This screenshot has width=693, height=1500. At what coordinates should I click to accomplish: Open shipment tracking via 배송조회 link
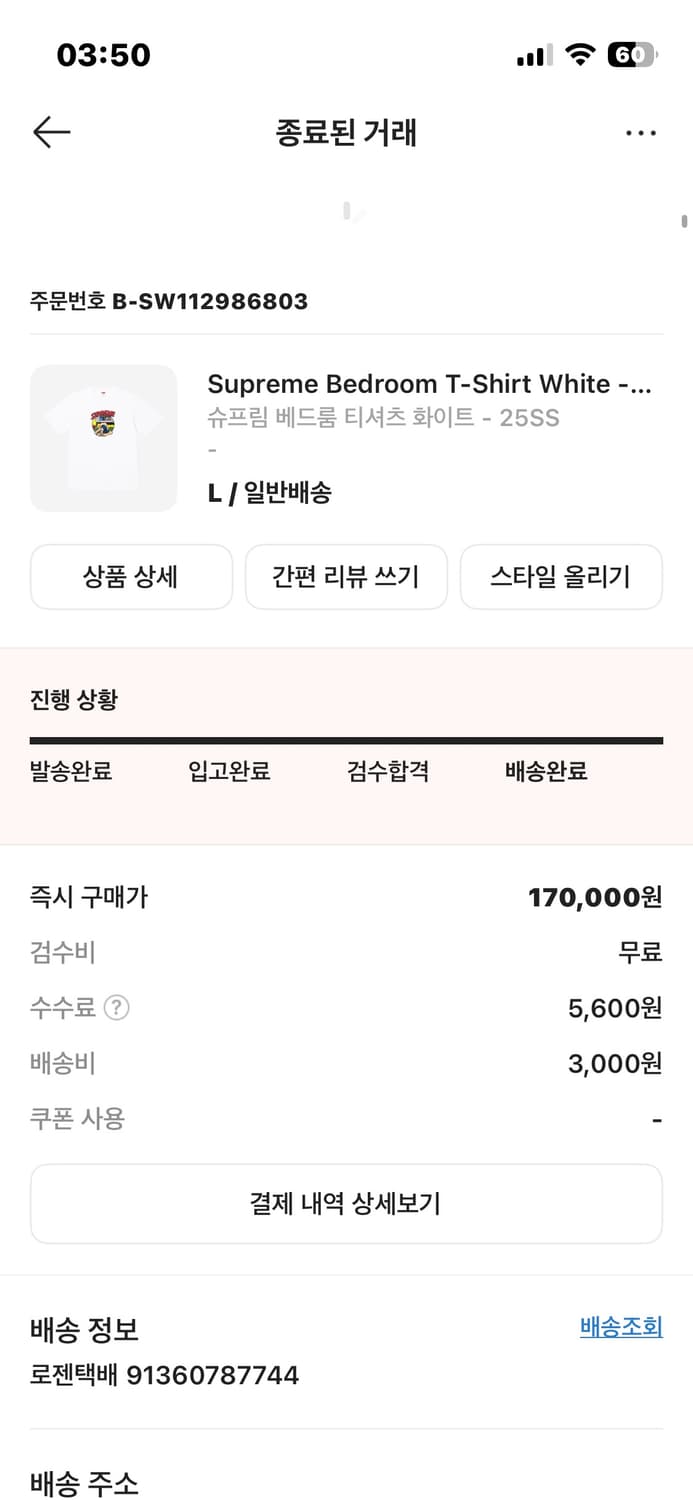pyautogui.click(x=619, y=1327)
